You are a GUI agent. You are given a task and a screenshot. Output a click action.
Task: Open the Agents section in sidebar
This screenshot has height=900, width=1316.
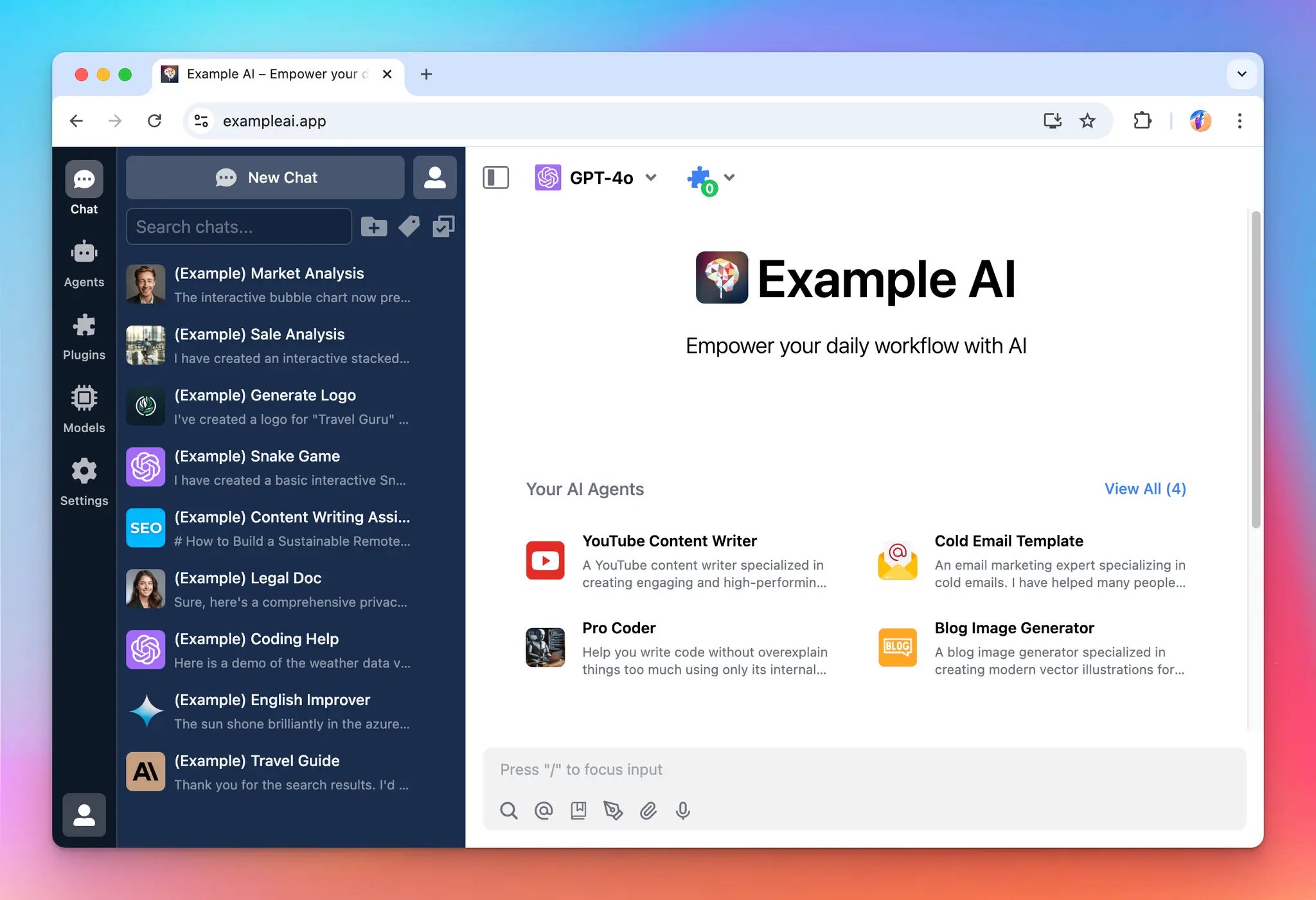84,264
